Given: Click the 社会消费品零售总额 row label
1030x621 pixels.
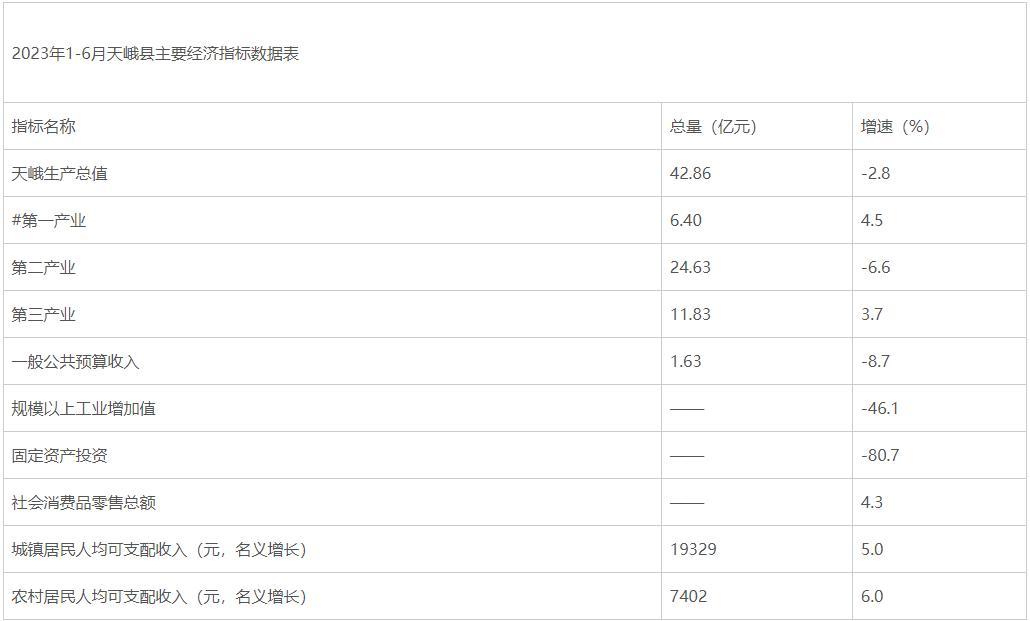Looking at the screenshot, I should click(83, 503).
